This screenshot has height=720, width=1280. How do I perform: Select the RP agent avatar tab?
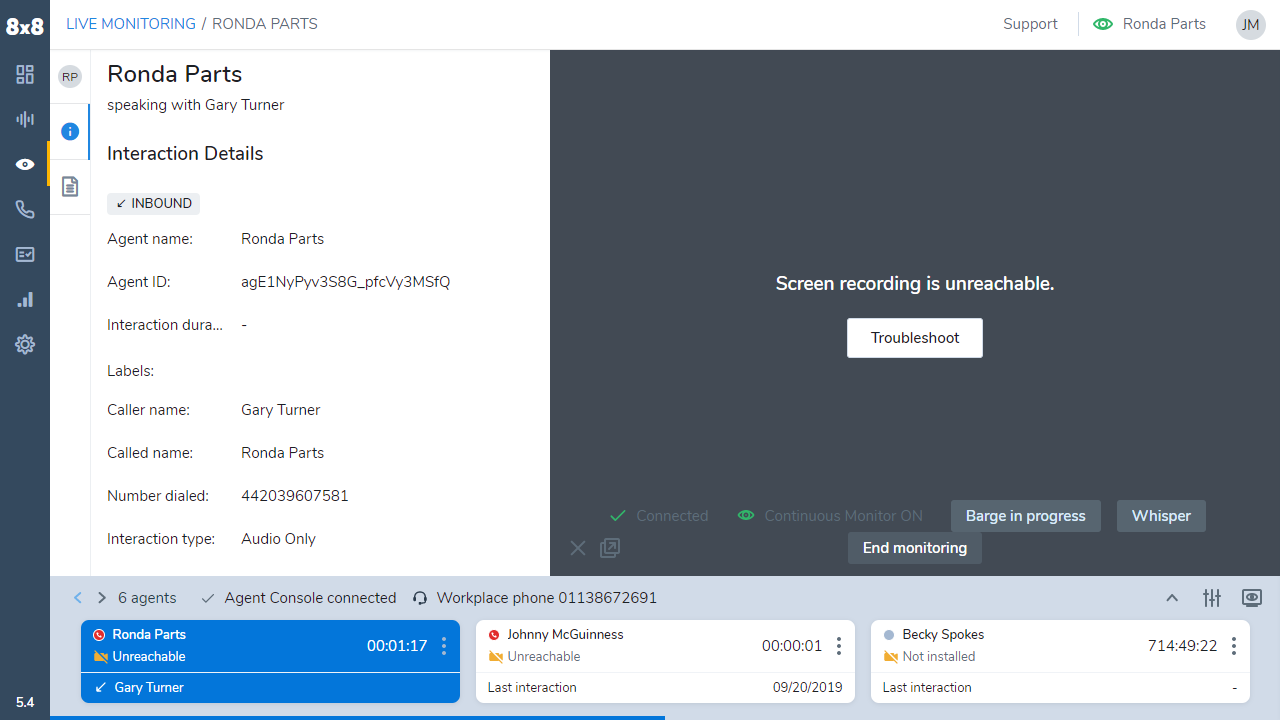(70, 77)
